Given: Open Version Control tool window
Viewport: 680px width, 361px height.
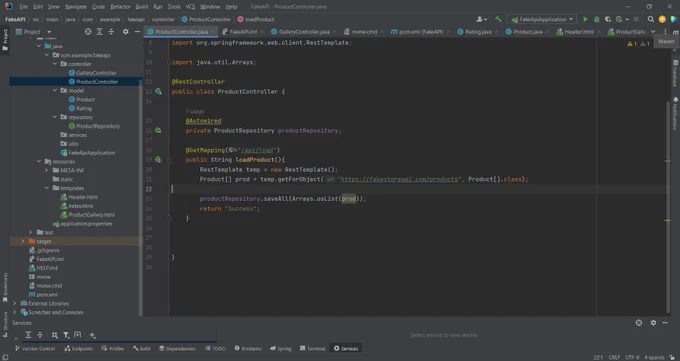Looking at the screenshot, I should (35, 348).
